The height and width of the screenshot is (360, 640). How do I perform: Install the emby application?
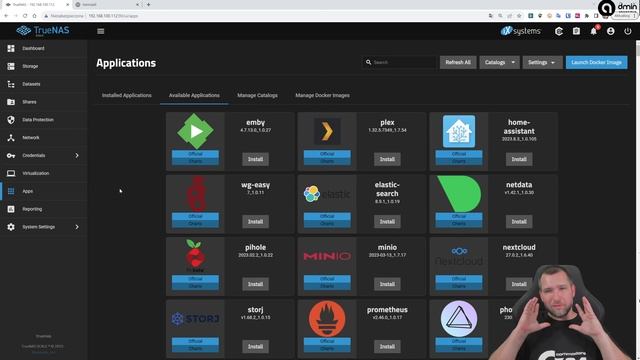(x=256, y=159)
